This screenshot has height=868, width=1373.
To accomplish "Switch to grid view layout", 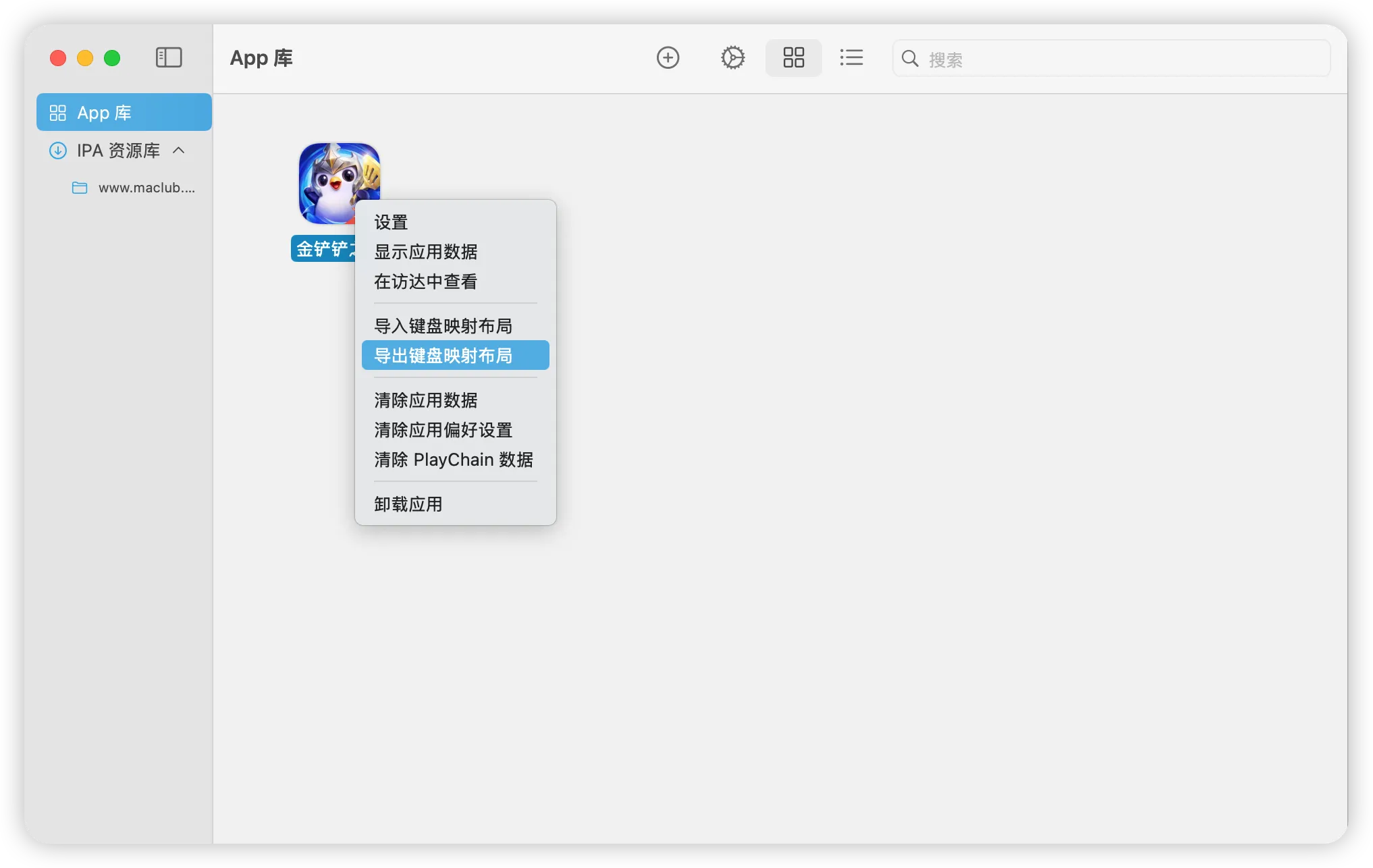I will click(x=793, y=57).
